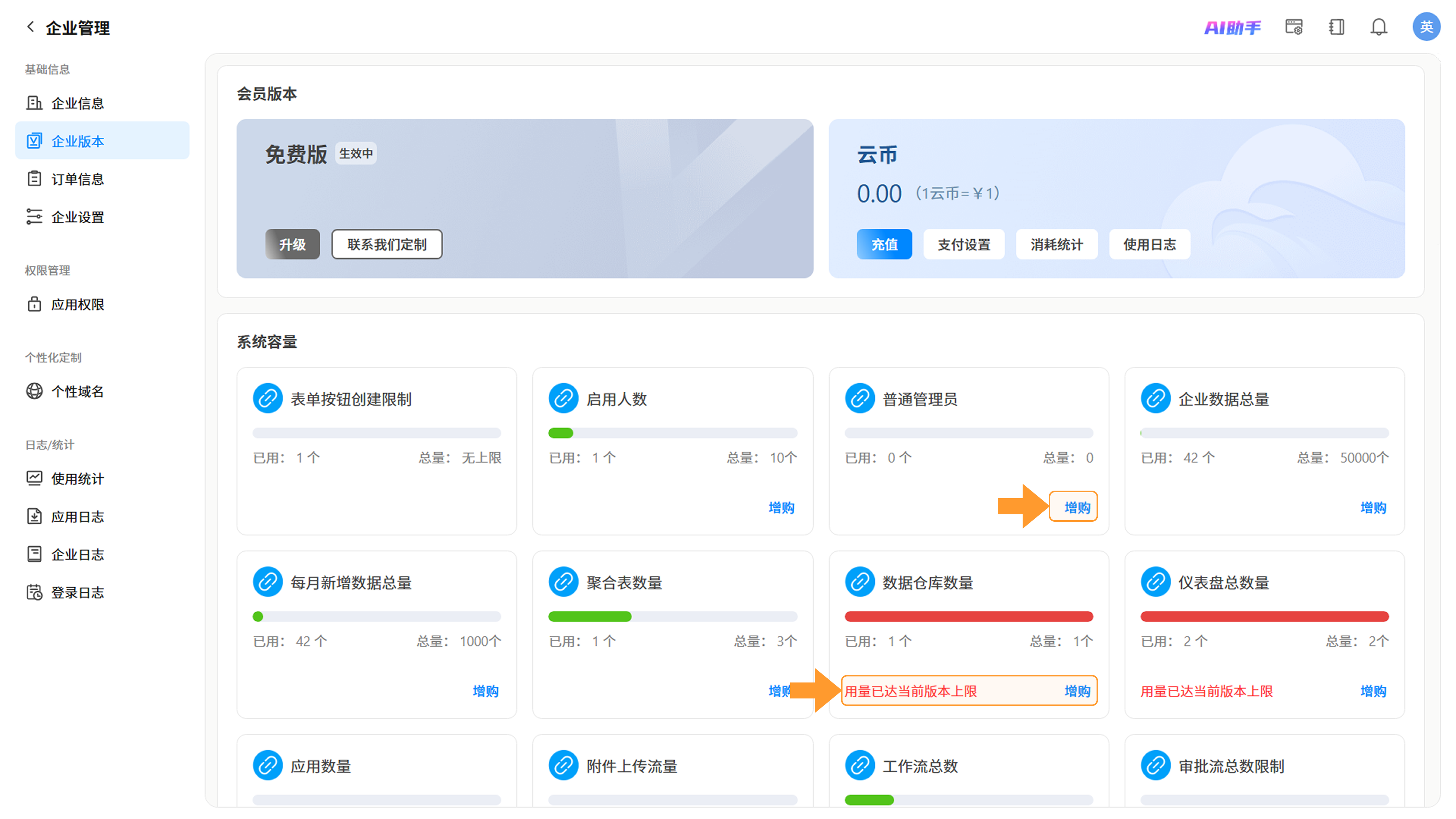Click the 使用统计 chart icon
Screen dimensions: 1456x819
35,478
